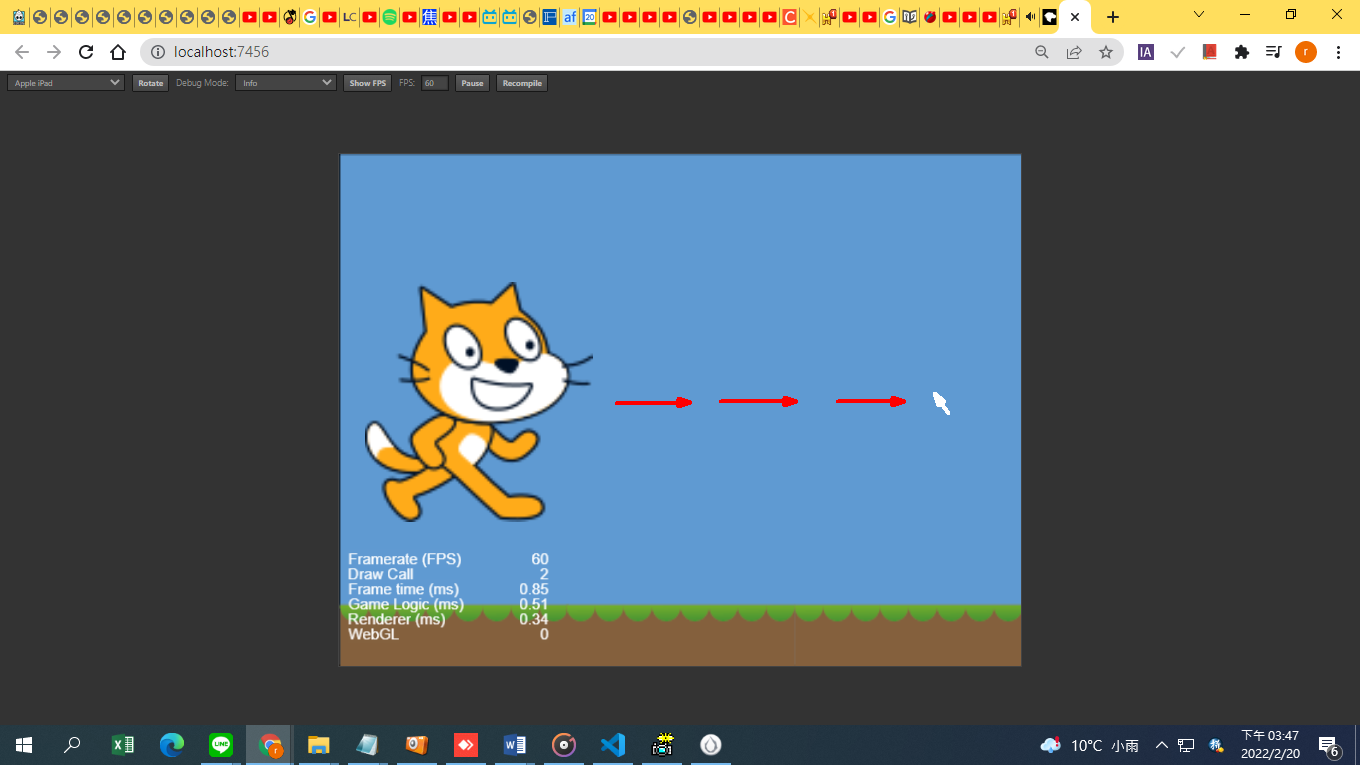
Task: Open the circular disc taskbar app
Action: (564, 745)
